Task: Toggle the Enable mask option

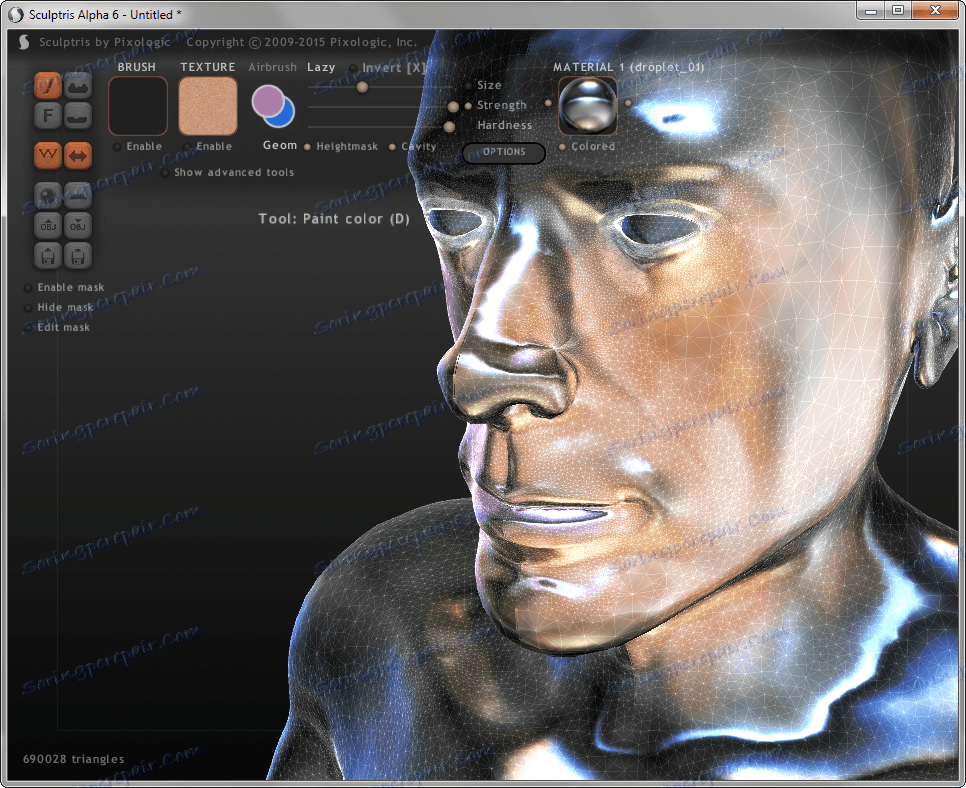Action: click(x=28, y=288)
